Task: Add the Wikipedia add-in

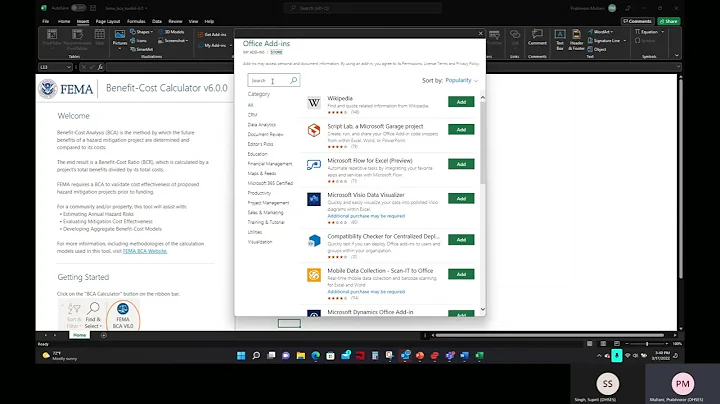Action: 461,102
